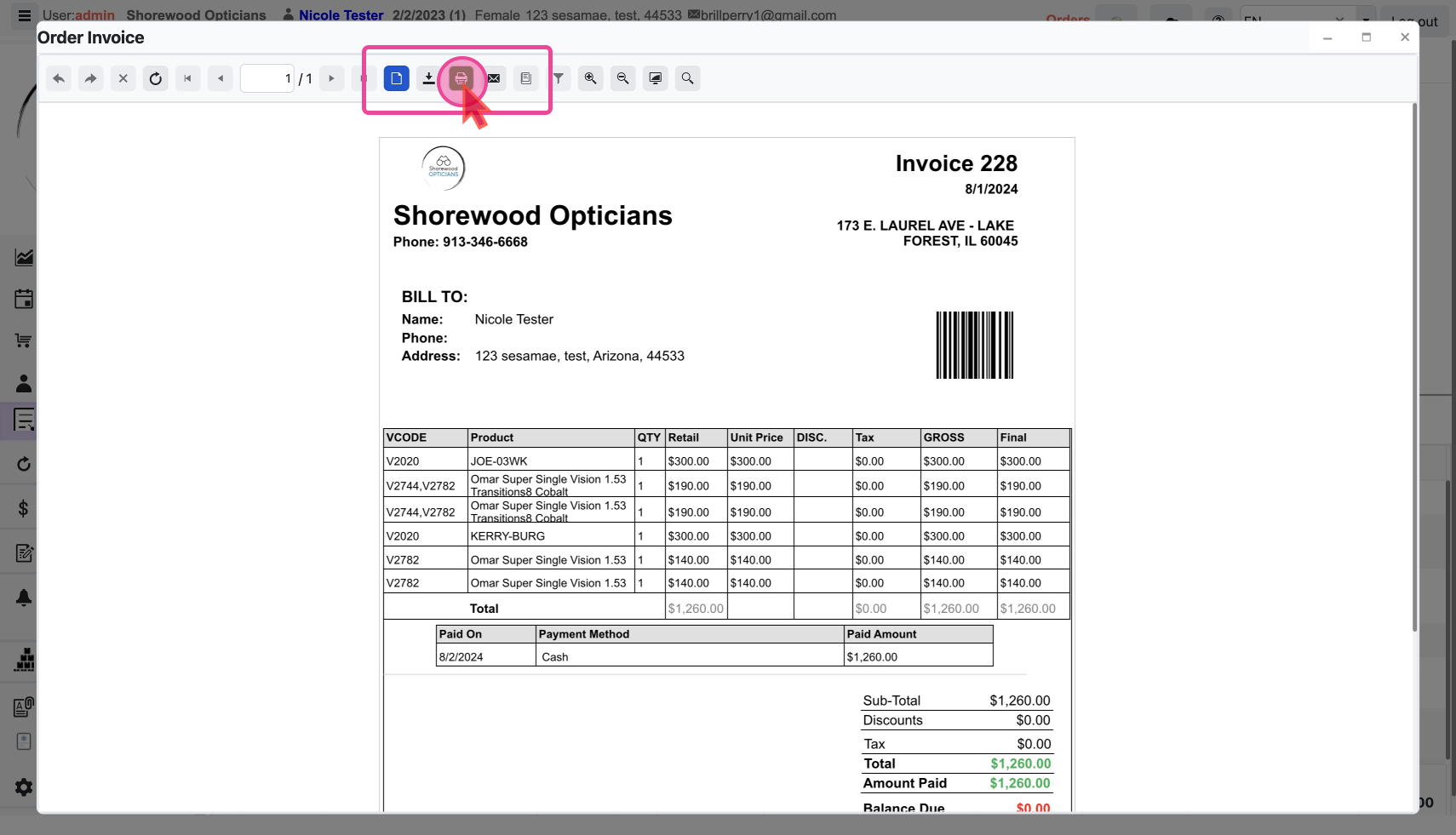Click the page number input field
Screen dimensions: 1456x835
[267, 78]
